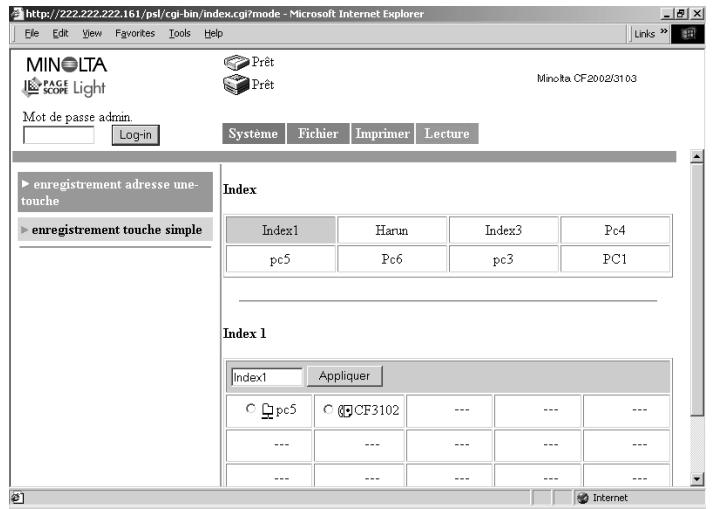Viewport: 712px width, 509px height.
Task: Click the device icon beside CF3102
Action: 345,411
